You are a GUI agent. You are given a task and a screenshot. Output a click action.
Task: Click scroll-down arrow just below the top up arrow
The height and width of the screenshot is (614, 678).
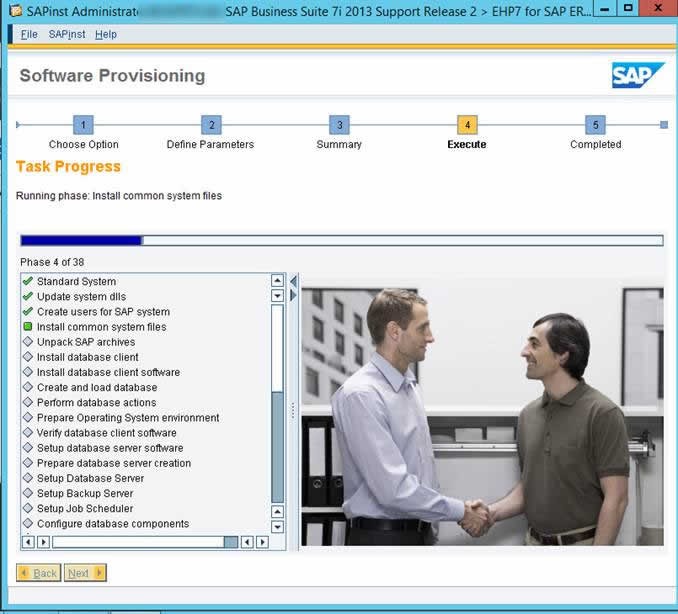(x=277, y=296)
